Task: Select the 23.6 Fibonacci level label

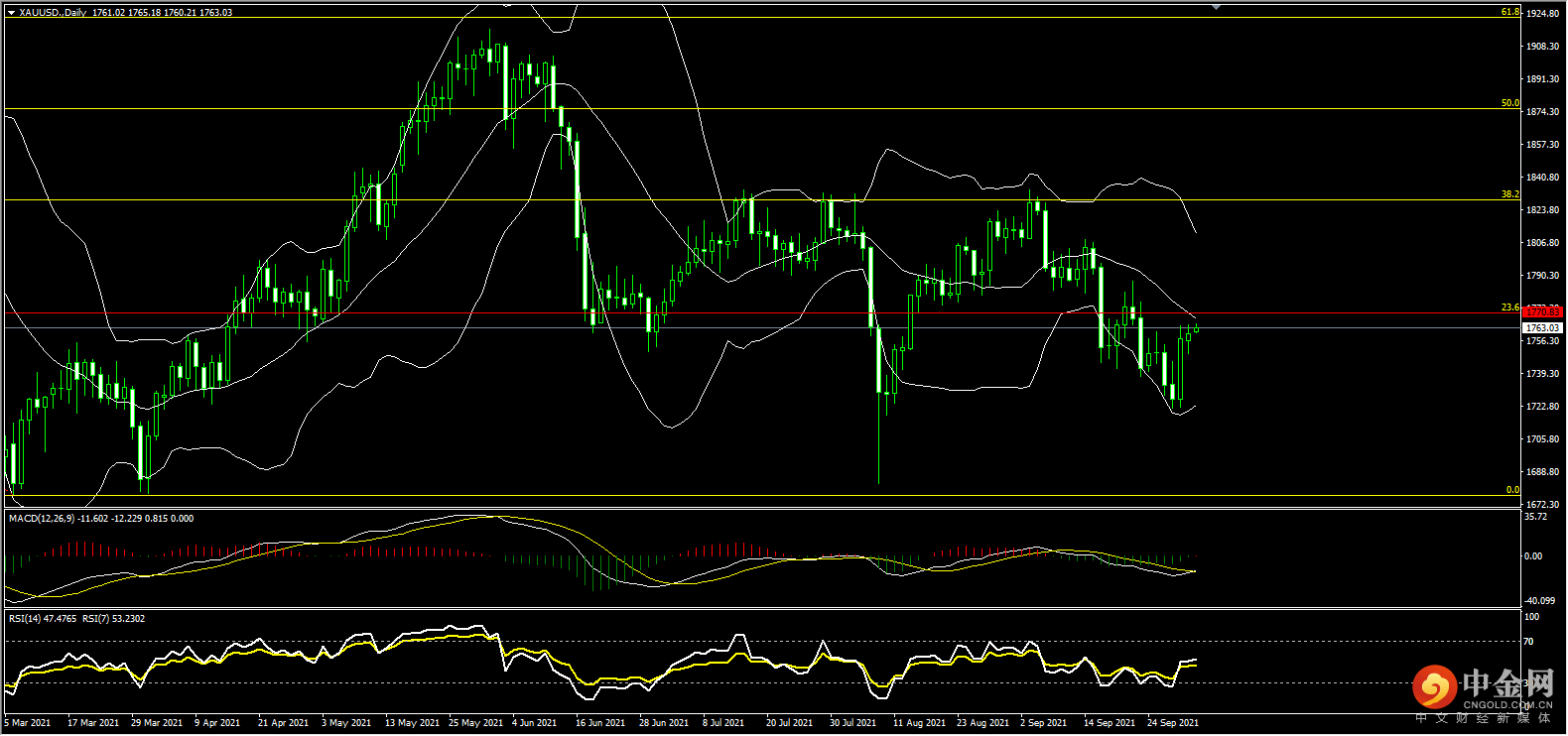Action: pos(1509,307)
